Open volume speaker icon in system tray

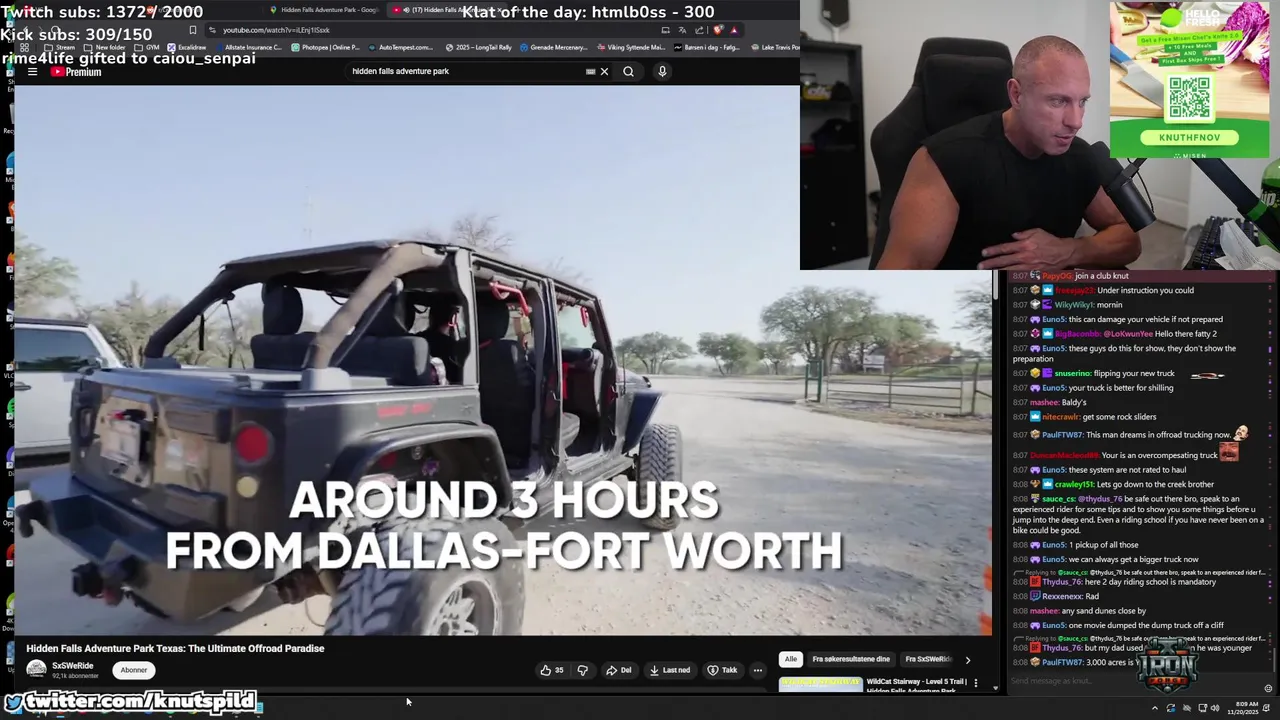(1215, 708)
